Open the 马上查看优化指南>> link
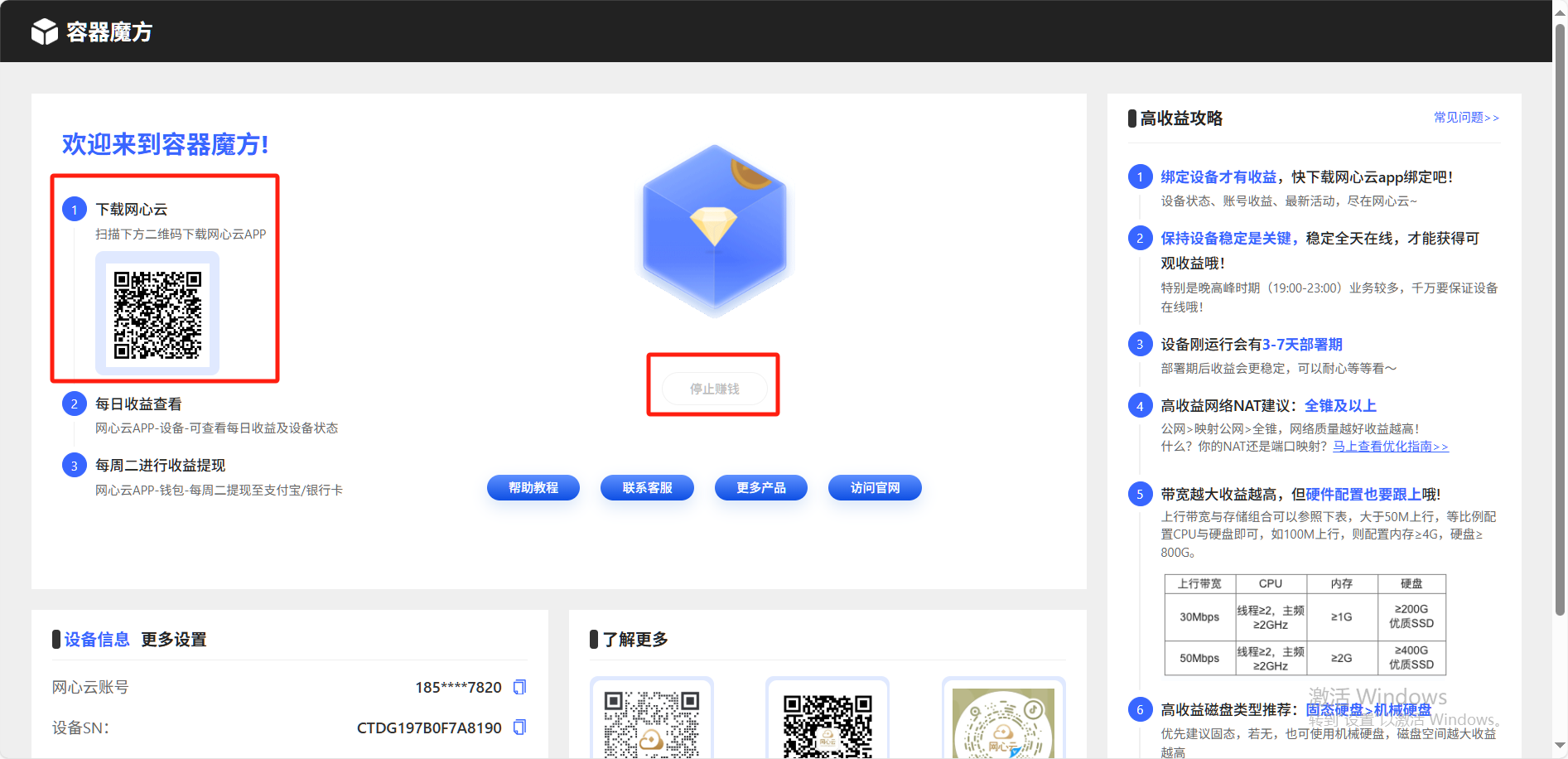 pos(1391,446)
